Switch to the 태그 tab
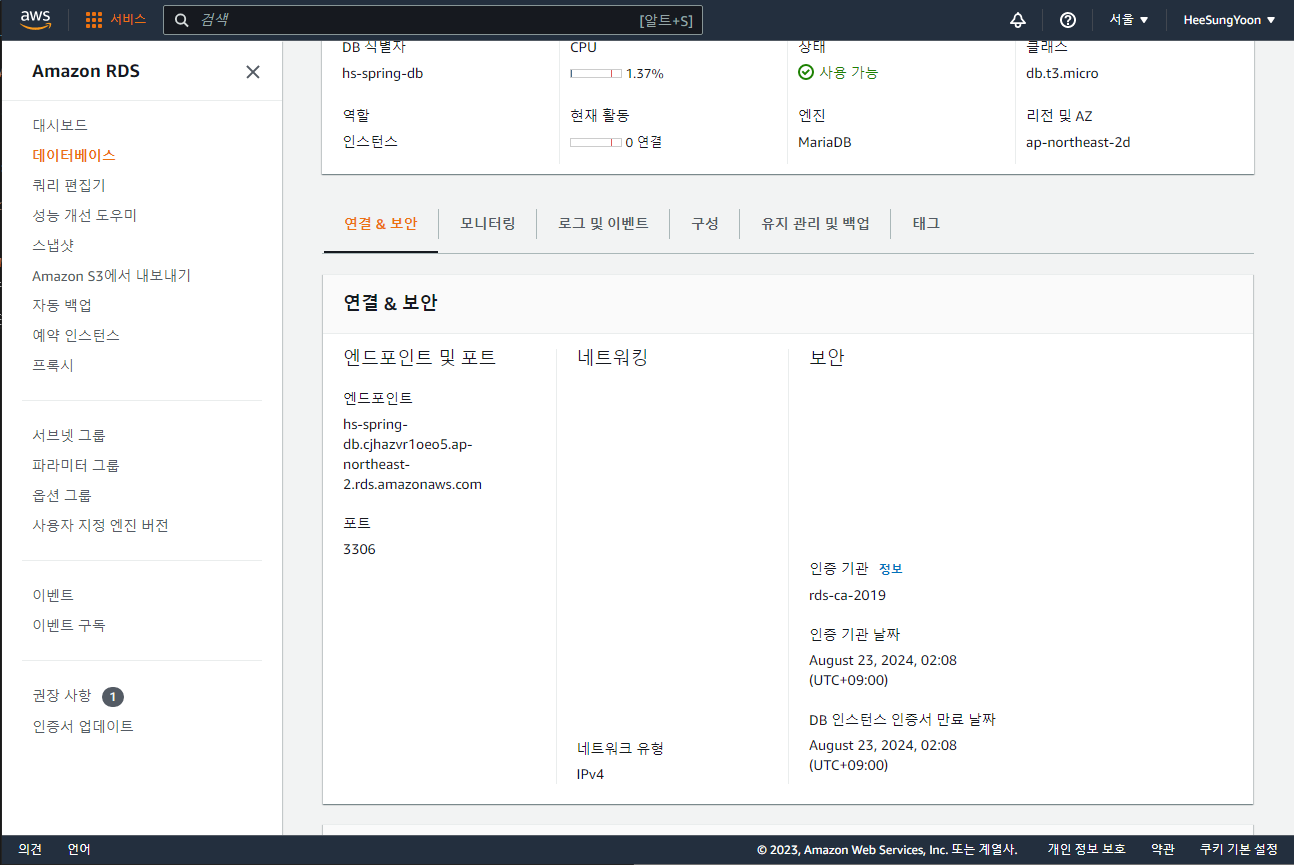 [926, 224]
